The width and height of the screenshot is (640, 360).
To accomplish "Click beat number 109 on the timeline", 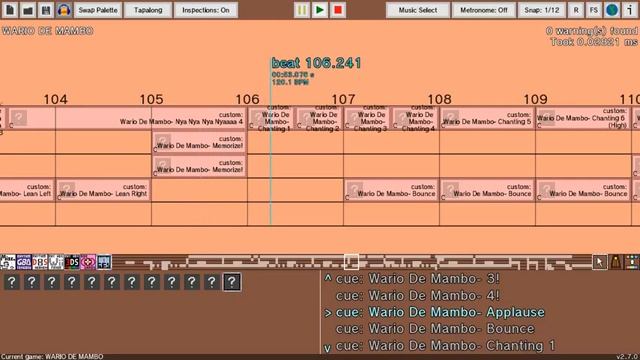I will [x=536, y=99].
